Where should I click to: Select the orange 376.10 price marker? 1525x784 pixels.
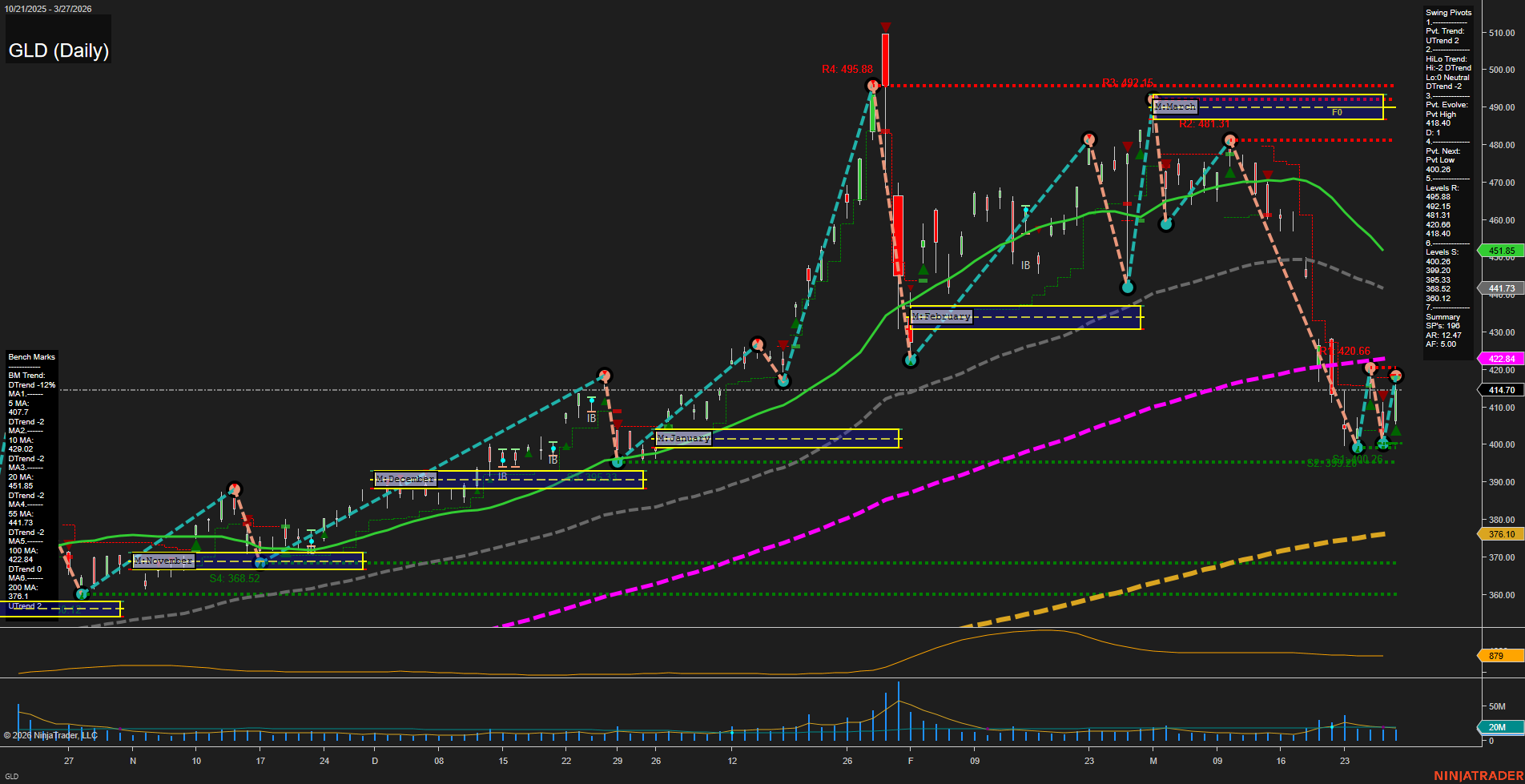(x=1501, y=534)
